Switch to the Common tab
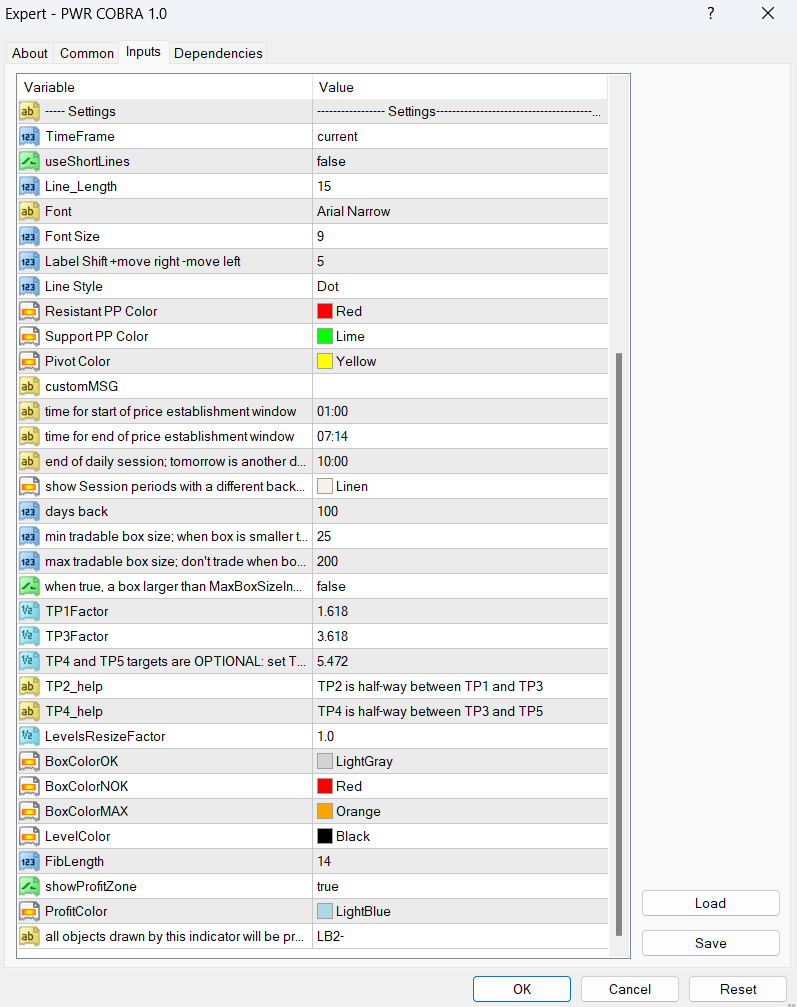Image resolution: width=797 pixels, height=1007 pixels. [87, 53]
